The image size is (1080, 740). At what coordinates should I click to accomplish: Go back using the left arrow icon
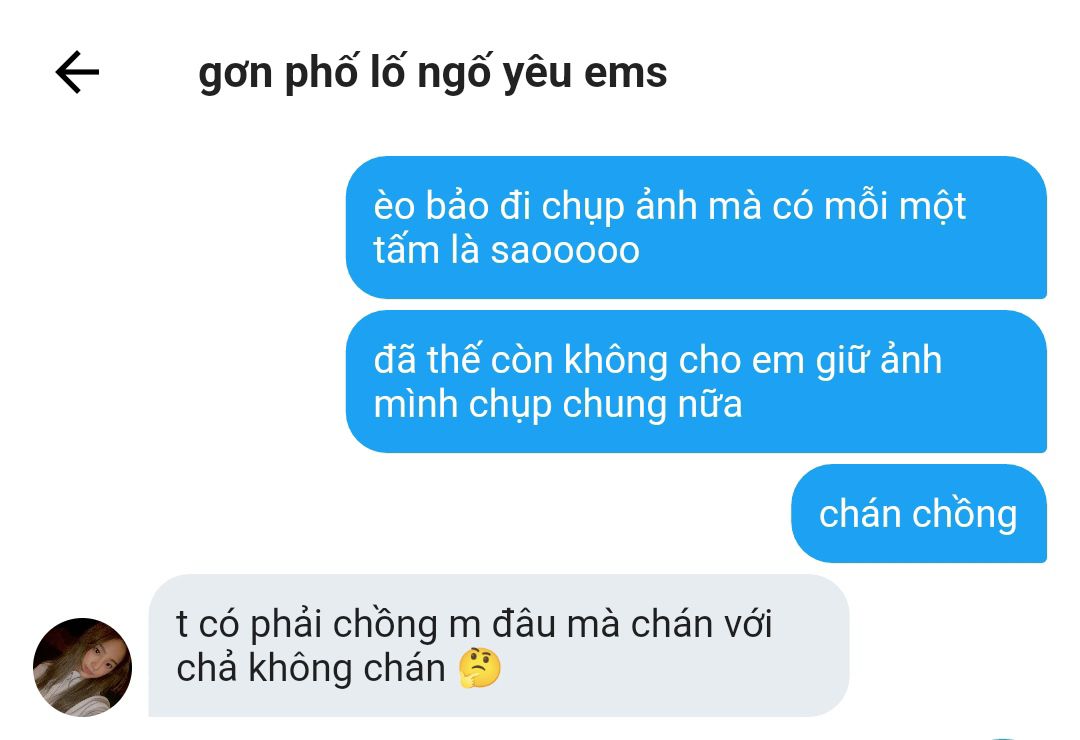point(77,72)
